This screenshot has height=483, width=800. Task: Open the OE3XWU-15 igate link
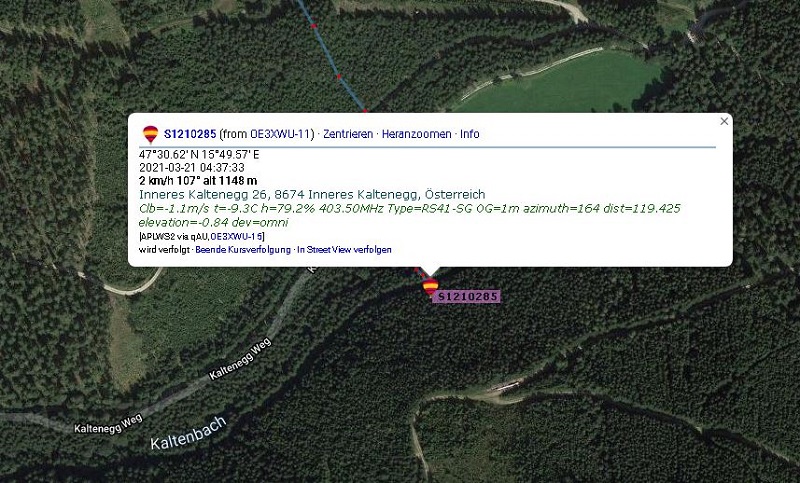237,237
